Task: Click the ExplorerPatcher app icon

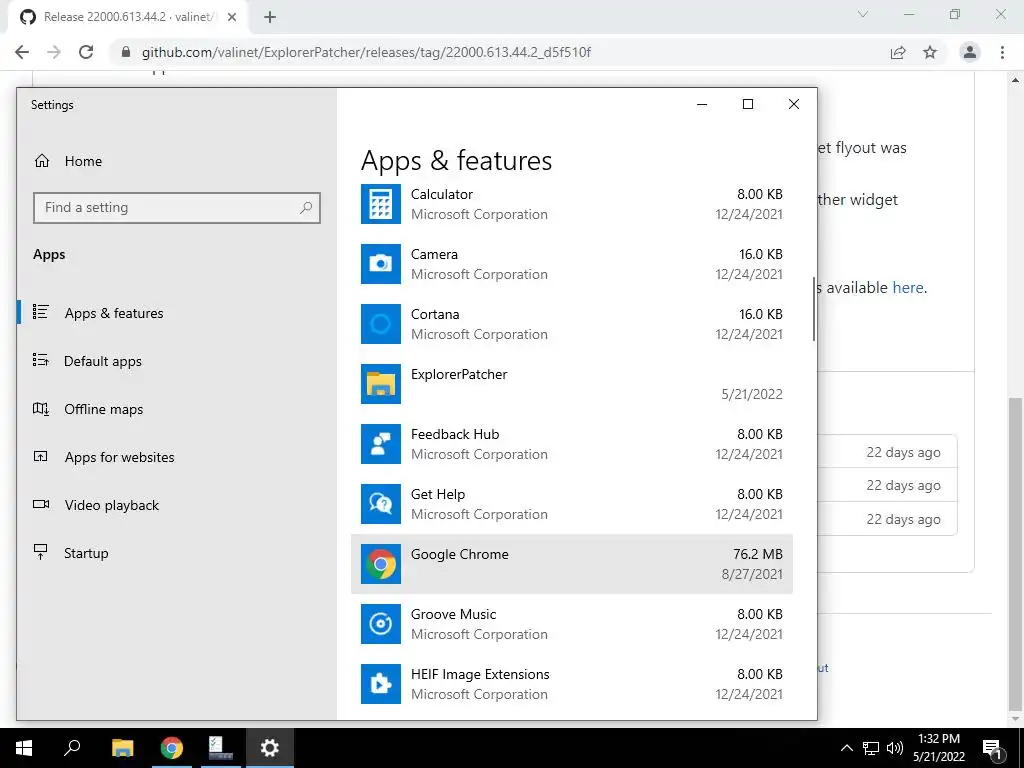Action: 381,384
